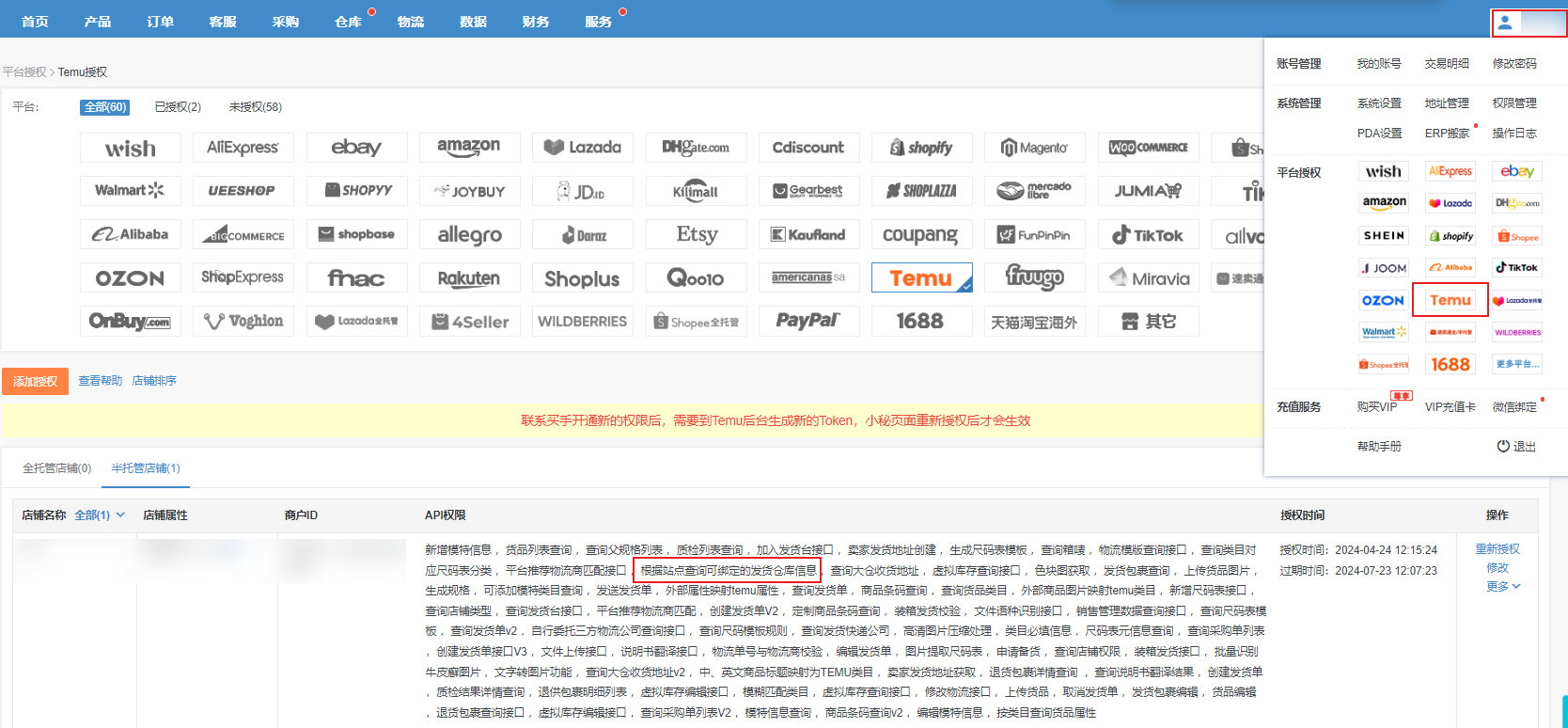This screenshot has height=728, width=1568.
Task: Open the 查看帮助 link
Action: (x=101, y=381)
